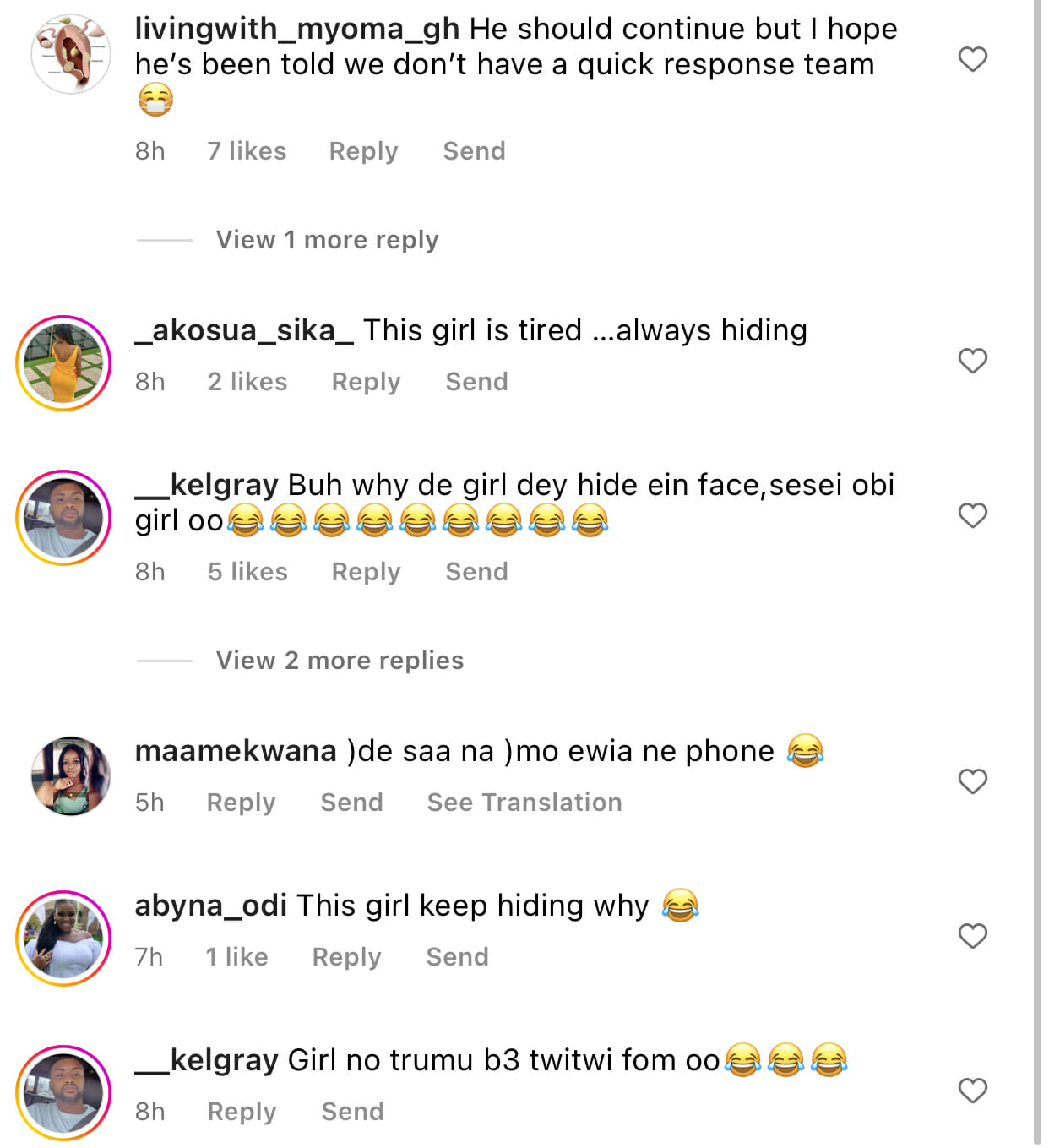Viewport: 1049px width, 1148px height.
Task: Heart the 'Girl no trumu' comment
Action: click(x=972, y=1091)
